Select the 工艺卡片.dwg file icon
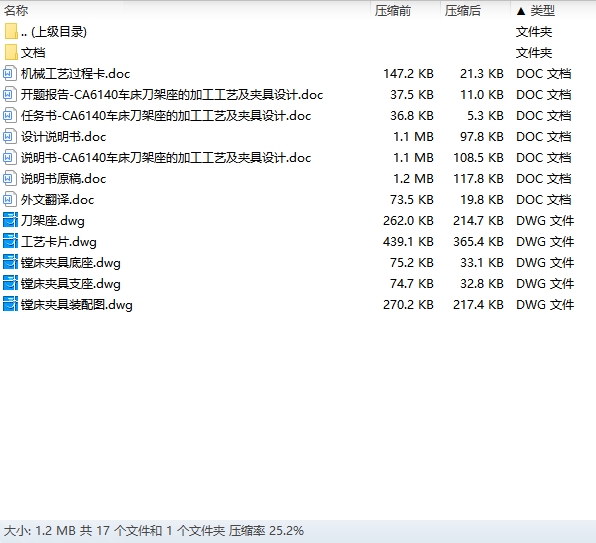The width and height of the screenshot is (596, 543). click(10, 242)
